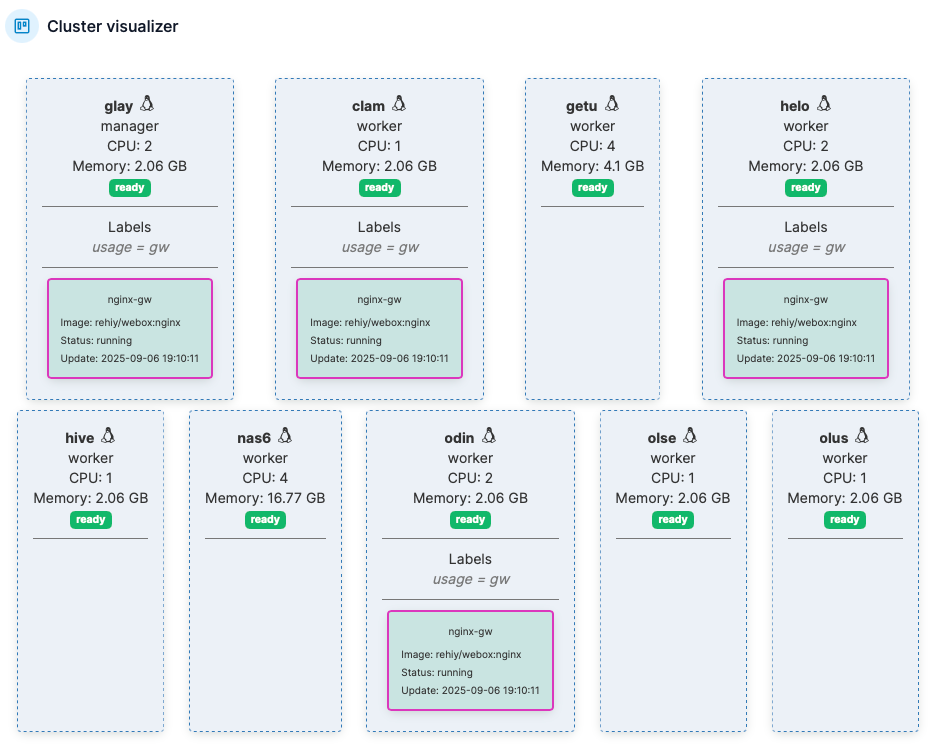Click the ready badge on hive node
The height and width of the screenshot is (754, 939).
click(x=90, y=519)
